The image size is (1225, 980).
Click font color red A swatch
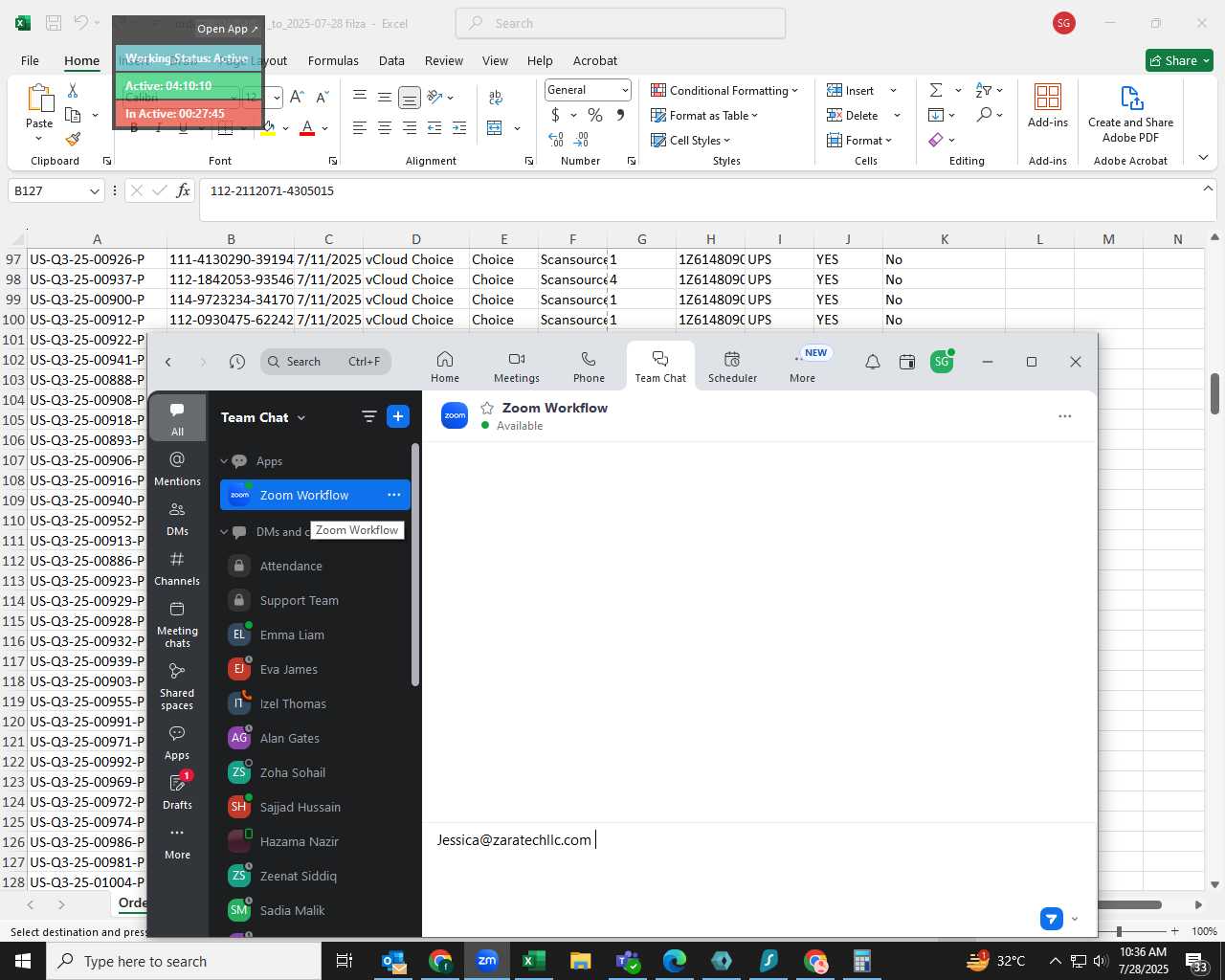click(x=307, y=128)
